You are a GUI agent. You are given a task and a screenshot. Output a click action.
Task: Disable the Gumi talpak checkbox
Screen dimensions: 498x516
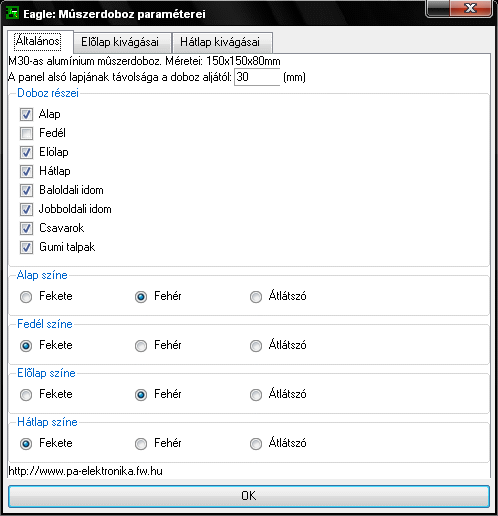point(26,247)
